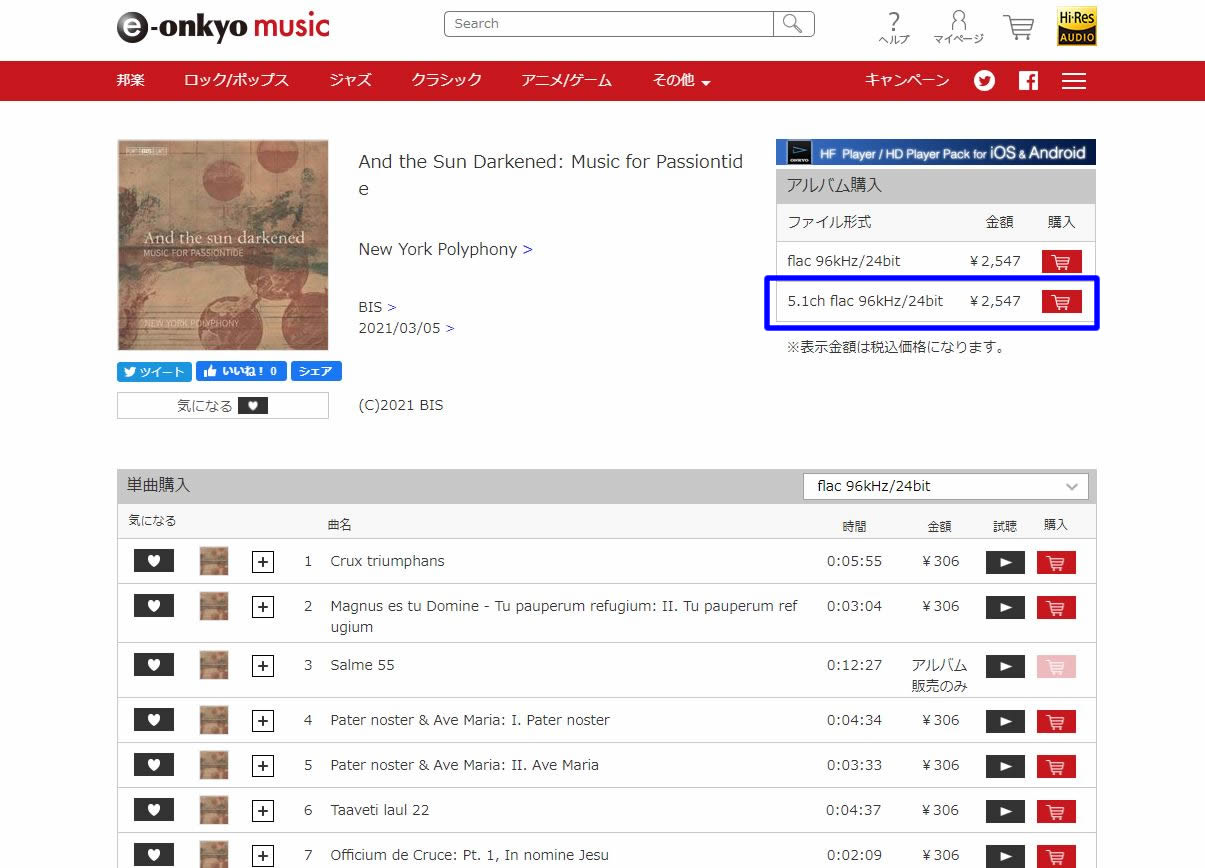Expand the その他 menu in navbar
This screenshot has height=868, width=1205.
[x=681, y=80]
